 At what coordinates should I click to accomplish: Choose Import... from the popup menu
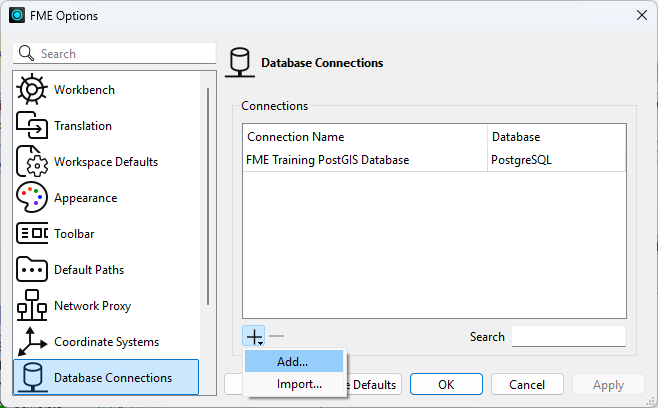(x=294, y=384)
